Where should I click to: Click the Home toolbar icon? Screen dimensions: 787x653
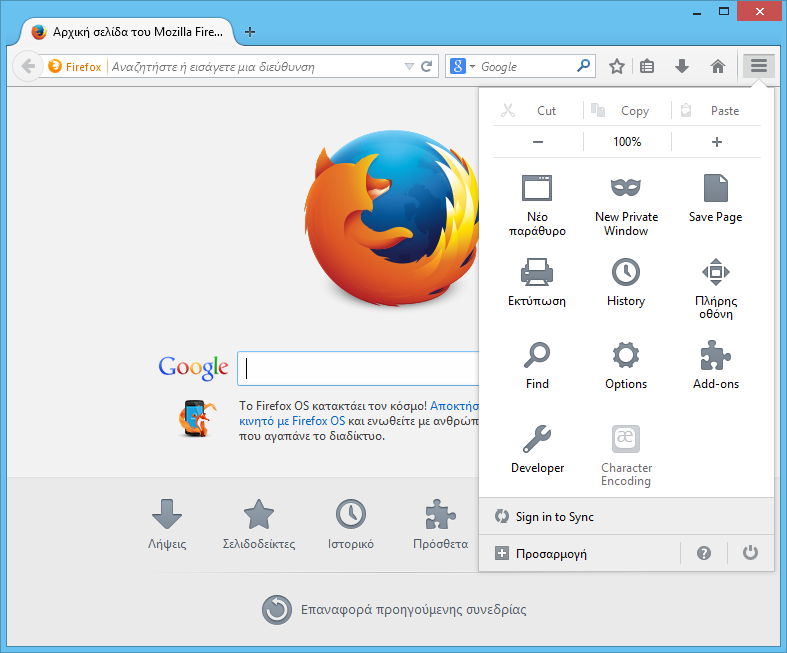[x=718, y=66]
